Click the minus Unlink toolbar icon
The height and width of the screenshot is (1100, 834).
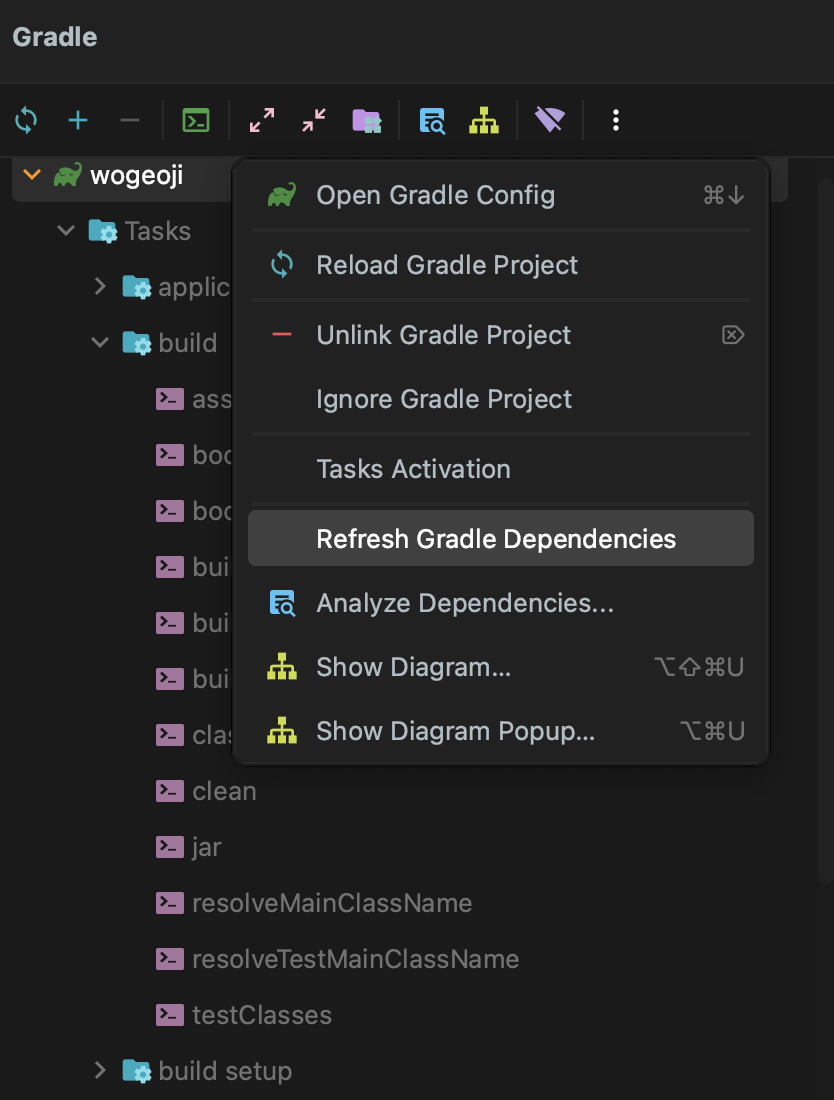point(130,120)
